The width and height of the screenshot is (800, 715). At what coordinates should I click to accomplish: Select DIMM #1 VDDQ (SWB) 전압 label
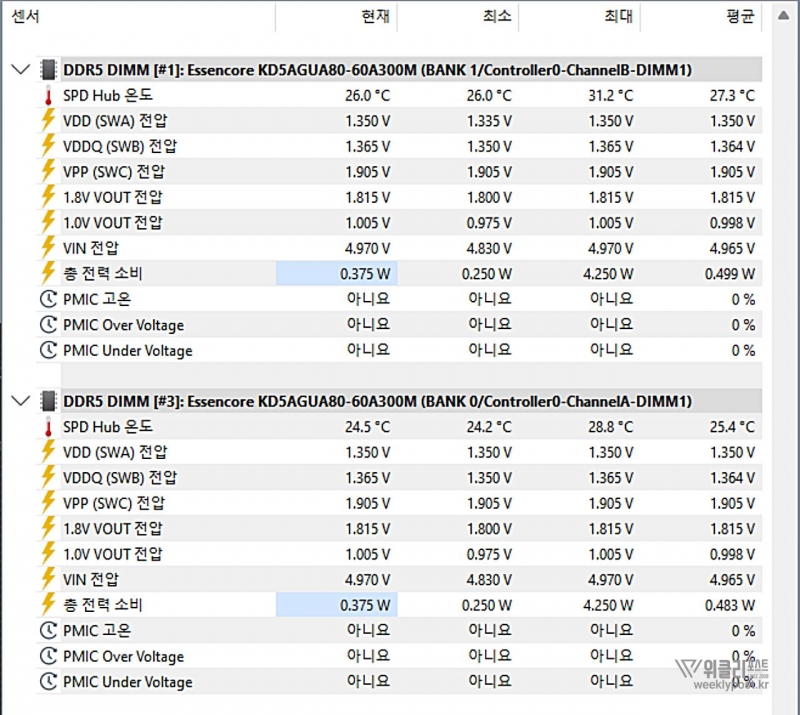[120, 146]
